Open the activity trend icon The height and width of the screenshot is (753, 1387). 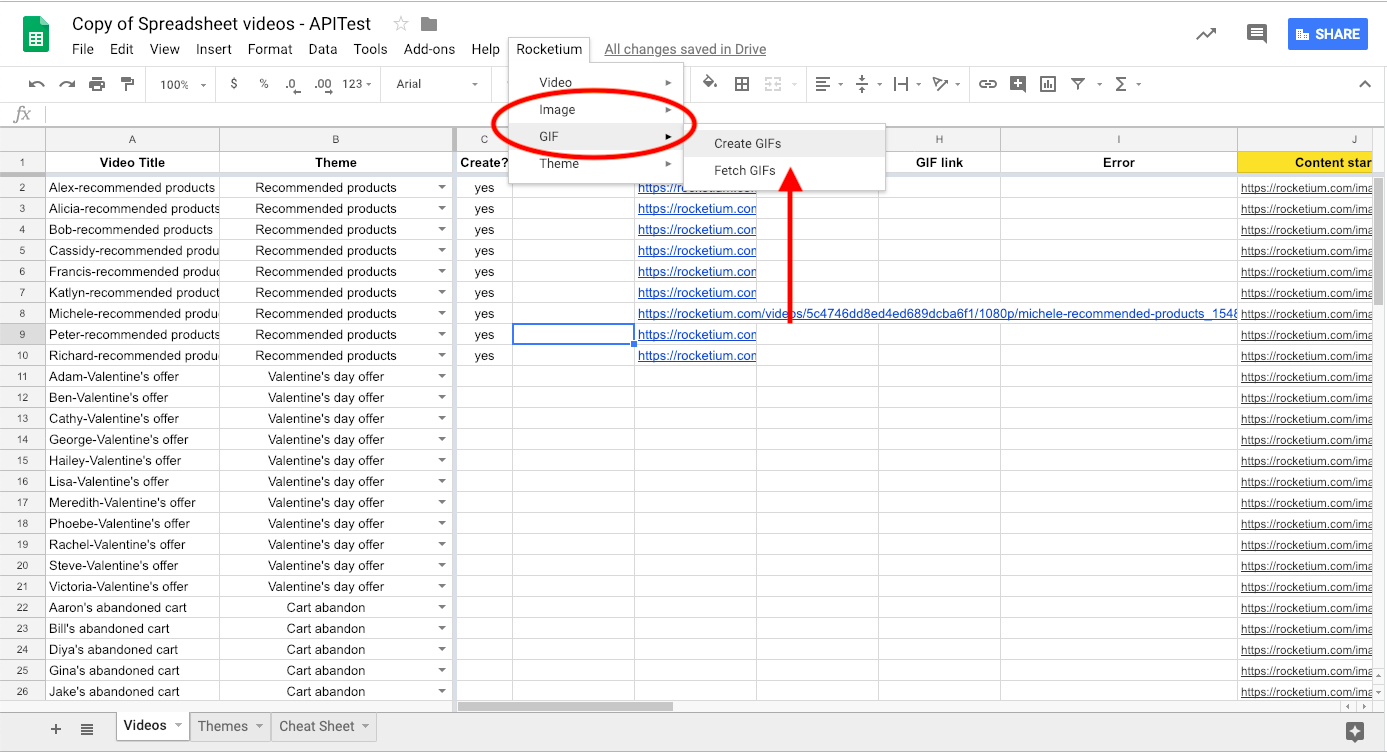[1206, 34]
